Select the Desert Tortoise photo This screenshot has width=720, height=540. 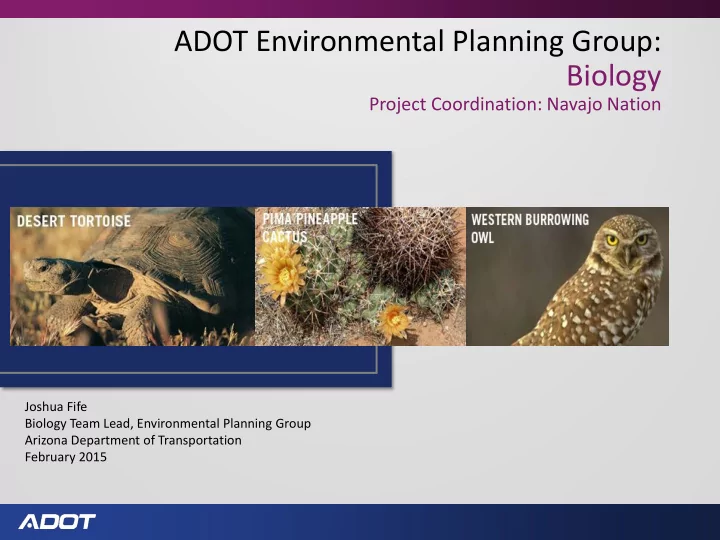(x=132, y=276)
